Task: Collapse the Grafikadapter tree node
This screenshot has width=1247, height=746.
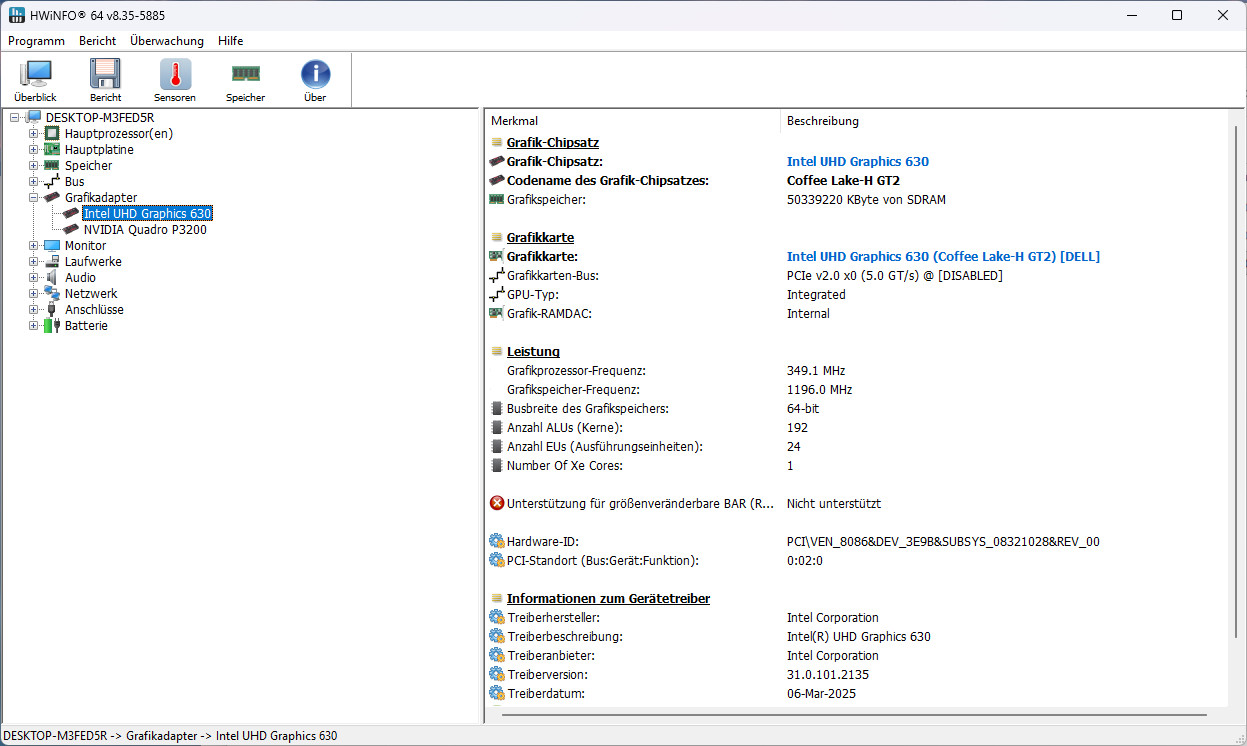Action: 34,198
